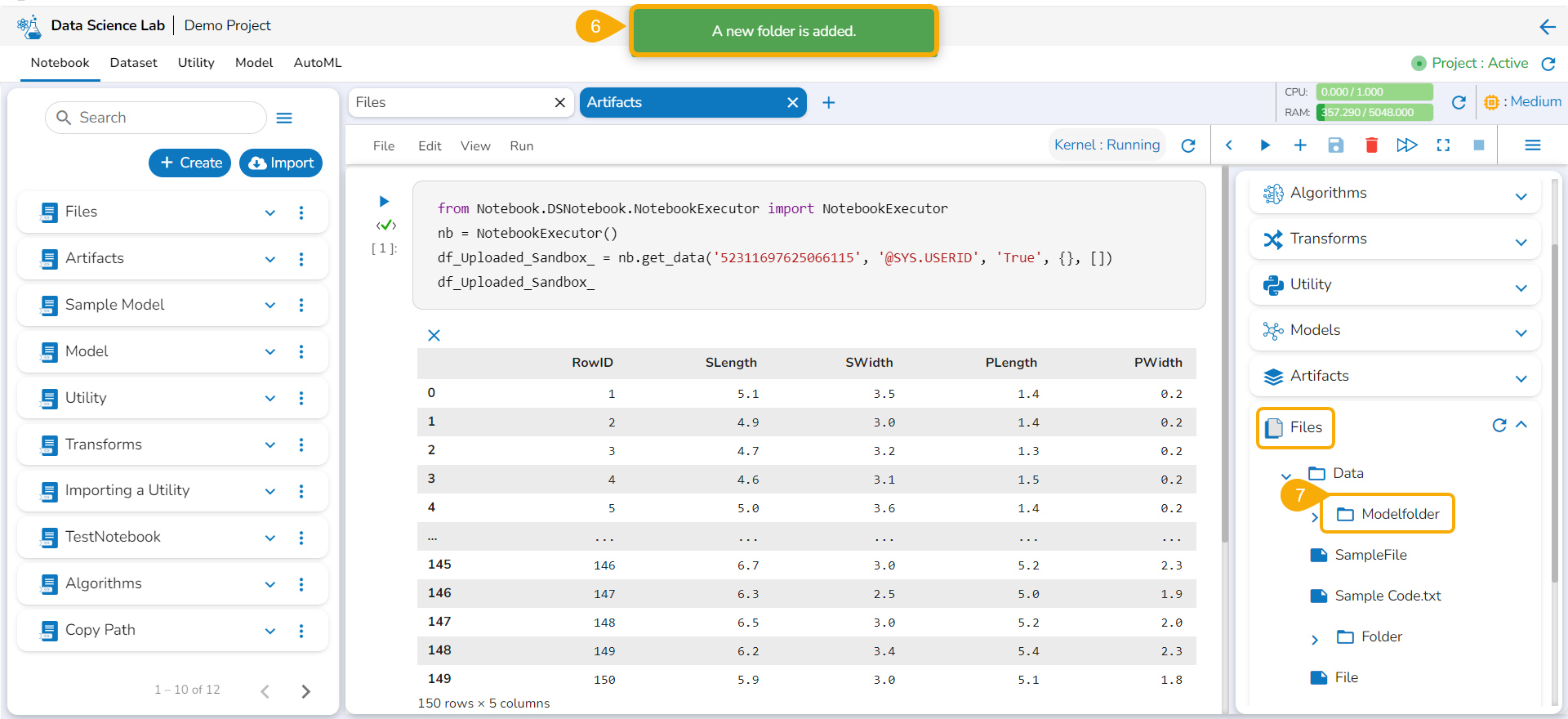
Task: Click the notebook Search field
Action: point(157,118)
